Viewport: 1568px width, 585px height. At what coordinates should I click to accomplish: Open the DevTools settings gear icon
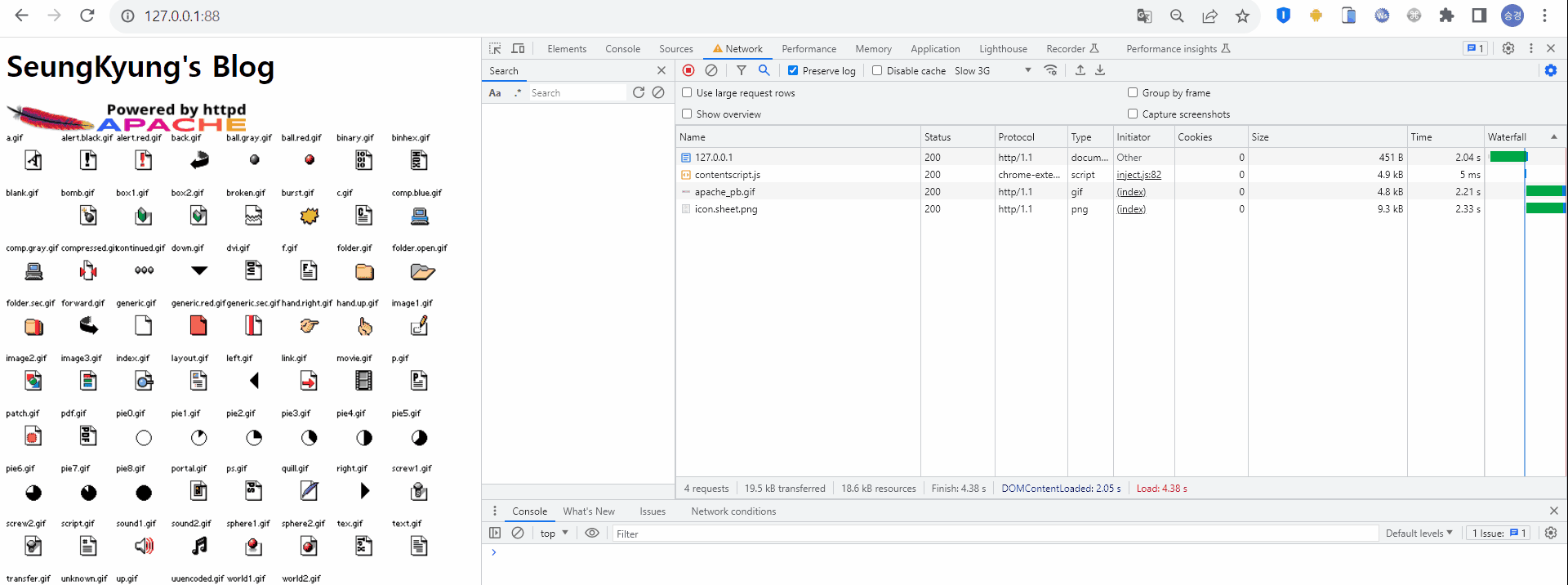[1508, 48]
